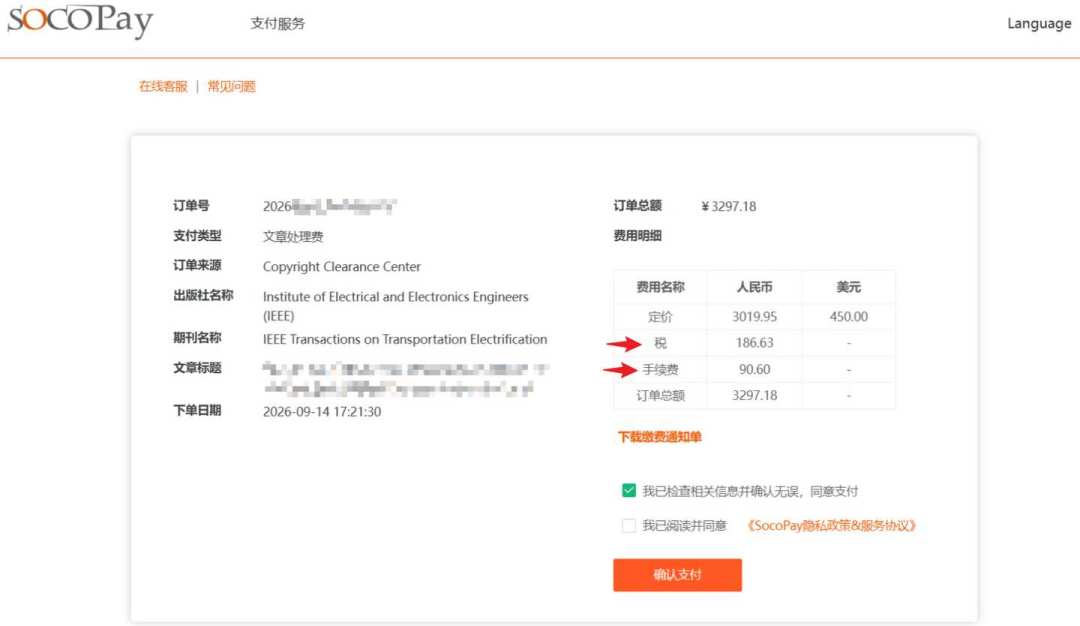Open SocoPay隐私政策&服务协议 link
This screenshot has width=1080, height=626.
831,525
